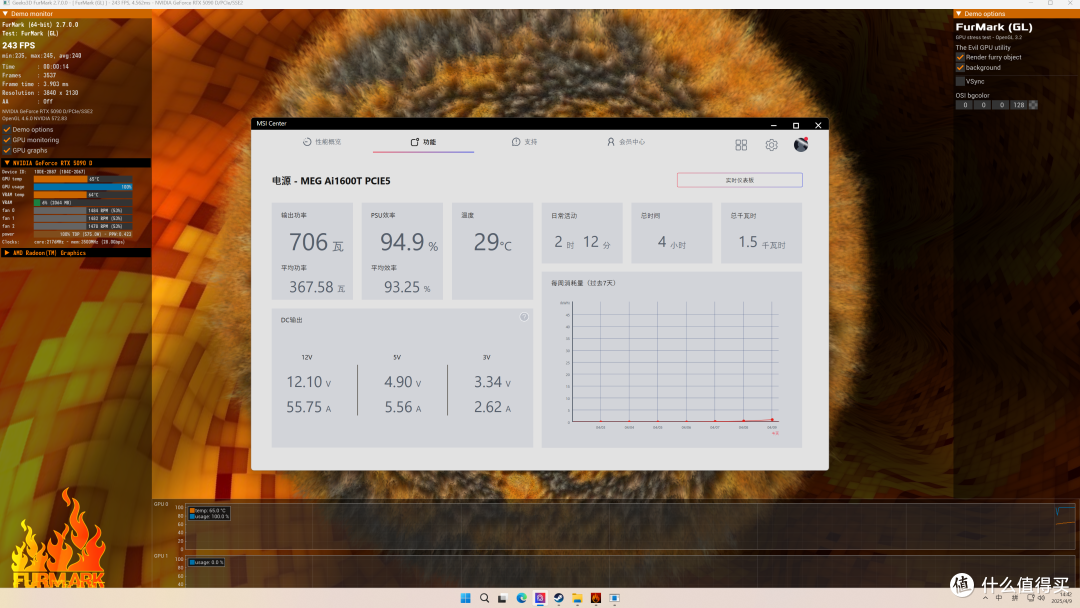This screenshot has height=608, width=1080.
Task: Click the 243 FPS readout in FurMark
Action: pyautogui.click(x=19, y=45)
